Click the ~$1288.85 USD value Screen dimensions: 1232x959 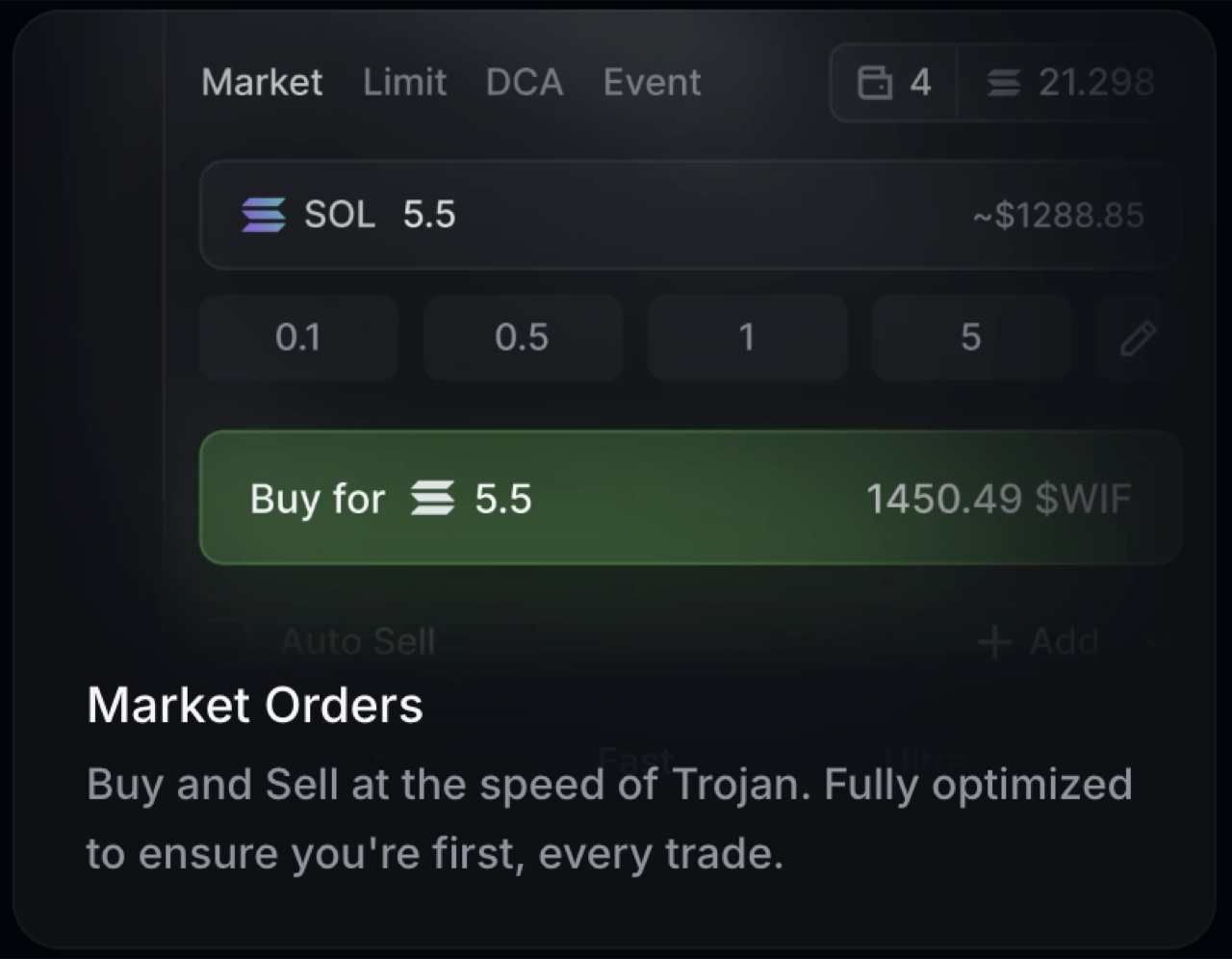[x=1058, y=215]
